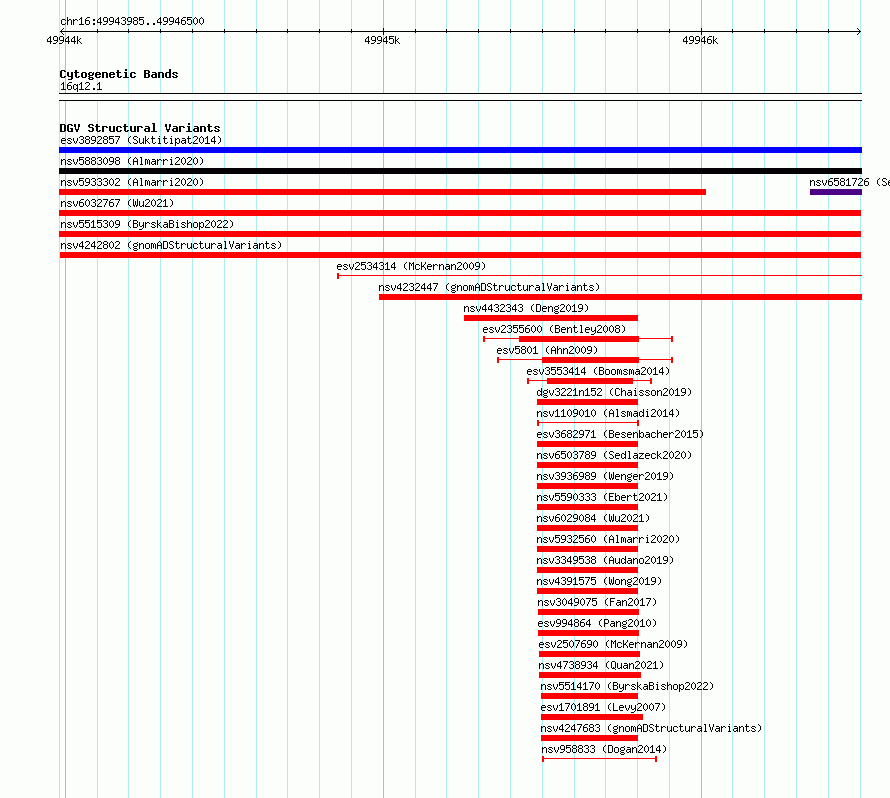Select the blue esv3892857 variant bar

[460, 150]
